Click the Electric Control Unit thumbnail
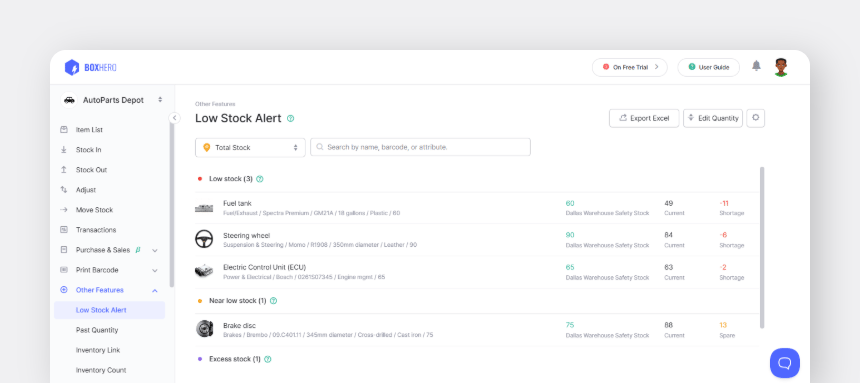Viewport: 860px width, 383px height. (204, 271)
